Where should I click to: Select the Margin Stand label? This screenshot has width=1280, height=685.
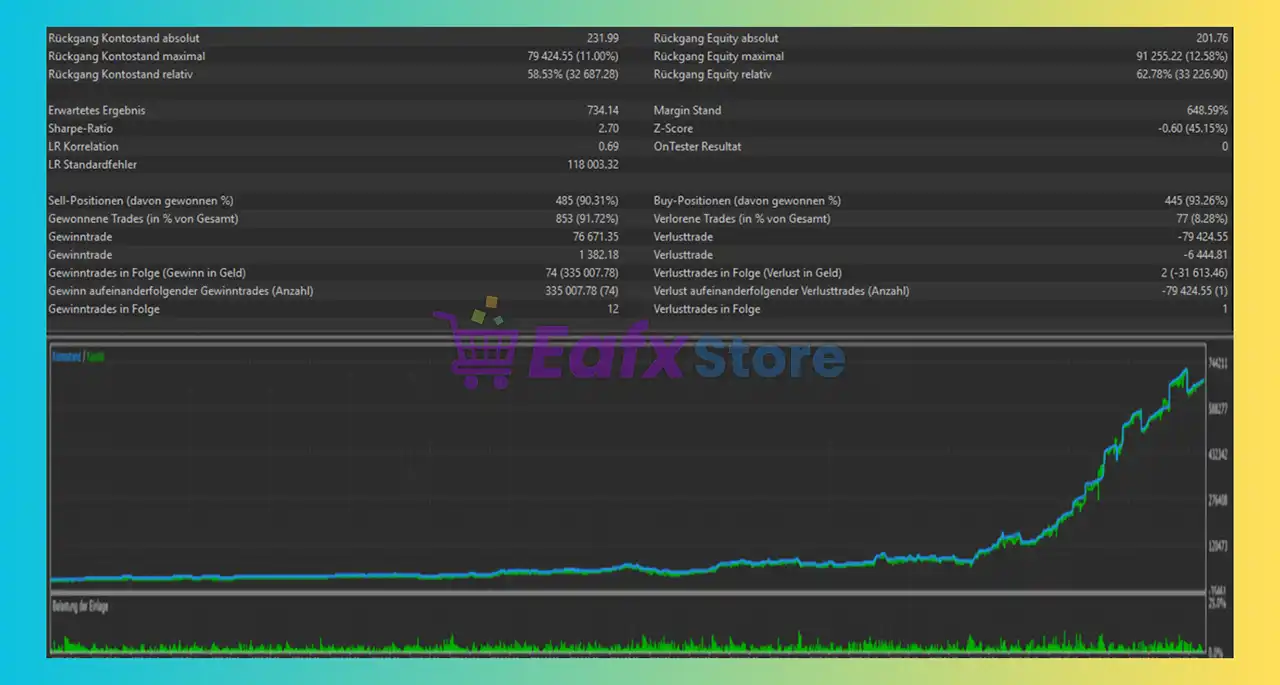pyautogui.click(x=687, y=111)
